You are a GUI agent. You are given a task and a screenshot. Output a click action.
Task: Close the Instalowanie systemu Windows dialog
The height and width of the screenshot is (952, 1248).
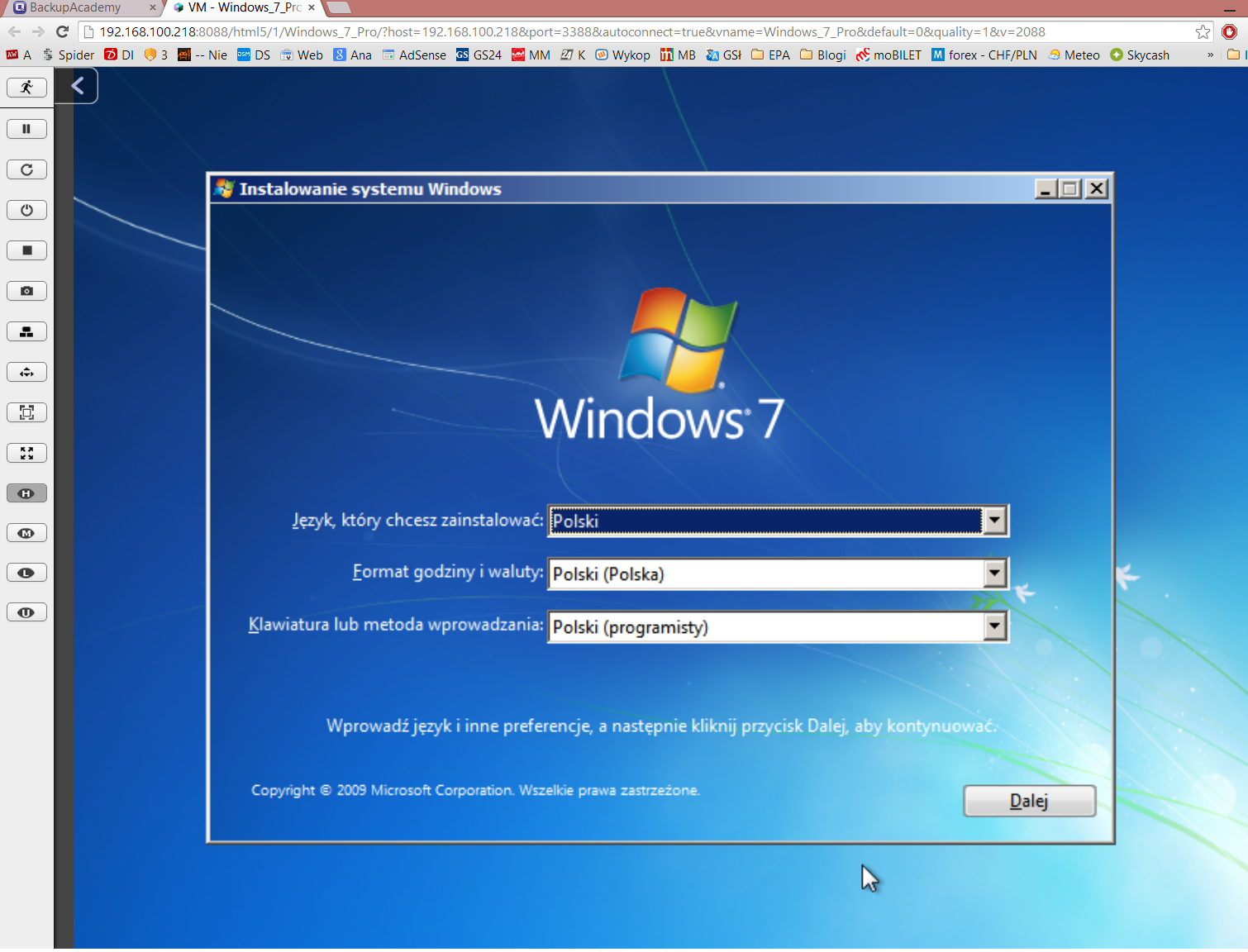click(x=1096, y=188)
